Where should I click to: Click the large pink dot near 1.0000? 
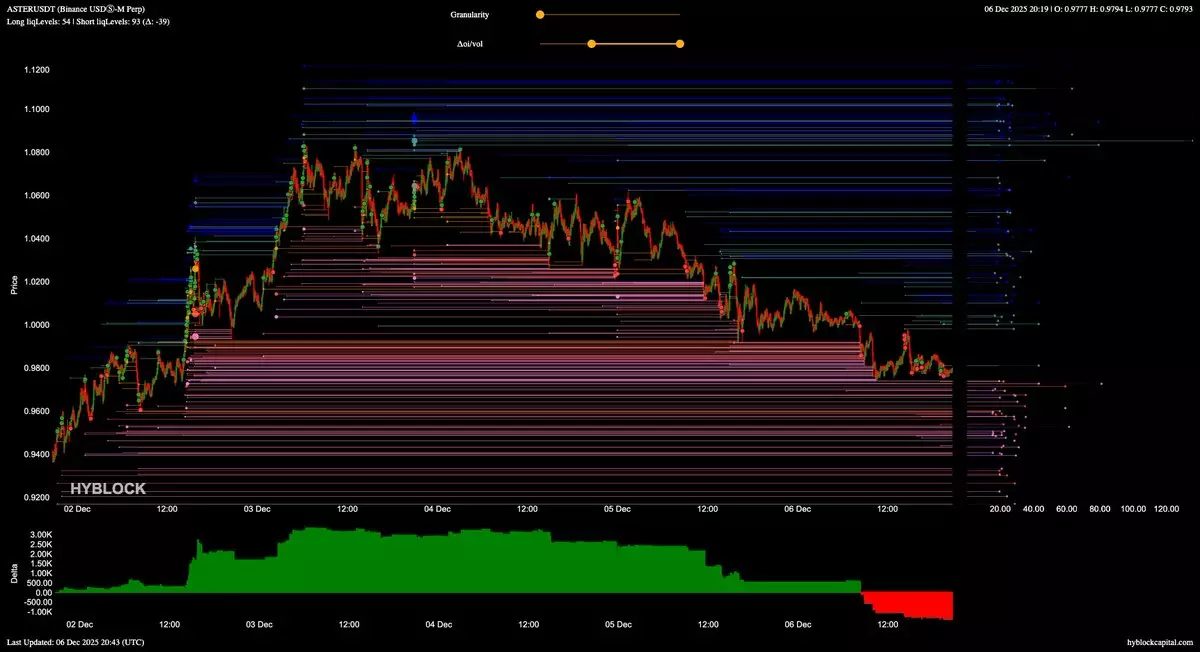[195, 336]
